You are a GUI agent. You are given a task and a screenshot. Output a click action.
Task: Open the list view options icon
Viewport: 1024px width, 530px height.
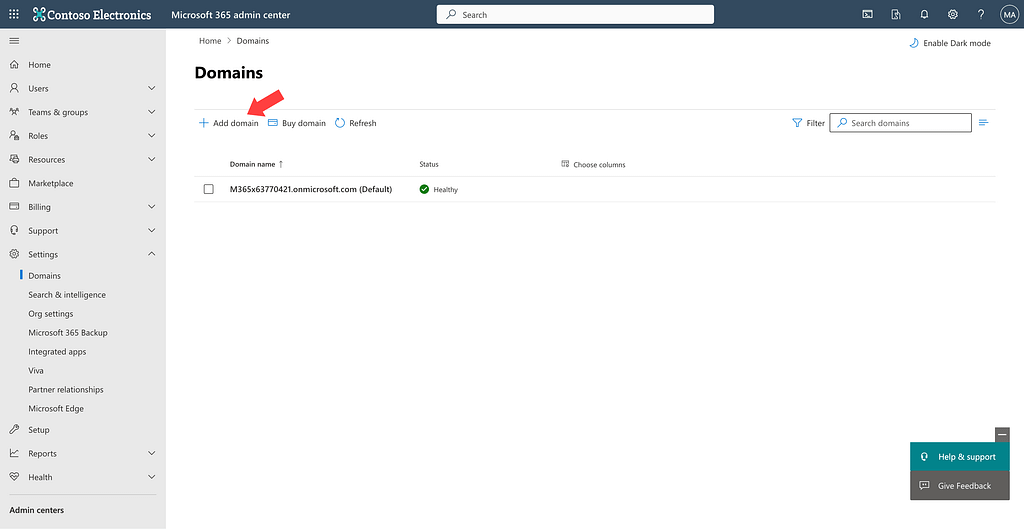coord(983,123)
